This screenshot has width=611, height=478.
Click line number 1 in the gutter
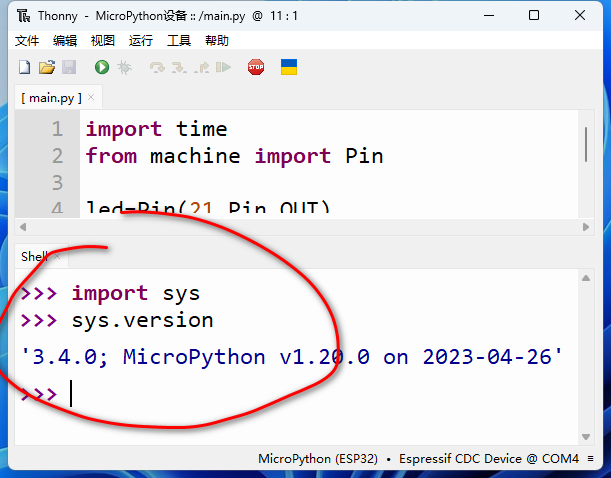57,129
